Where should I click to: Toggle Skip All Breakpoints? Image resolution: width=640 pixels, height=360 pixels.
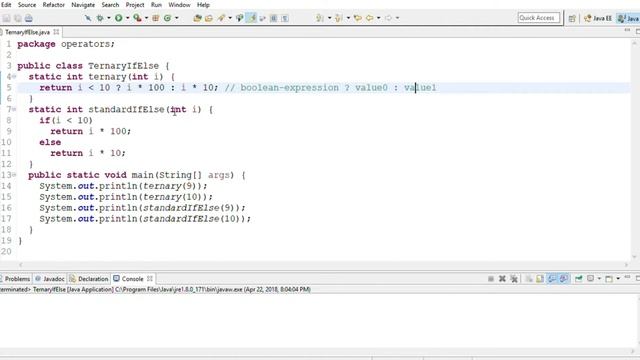(x=88, y=18)
